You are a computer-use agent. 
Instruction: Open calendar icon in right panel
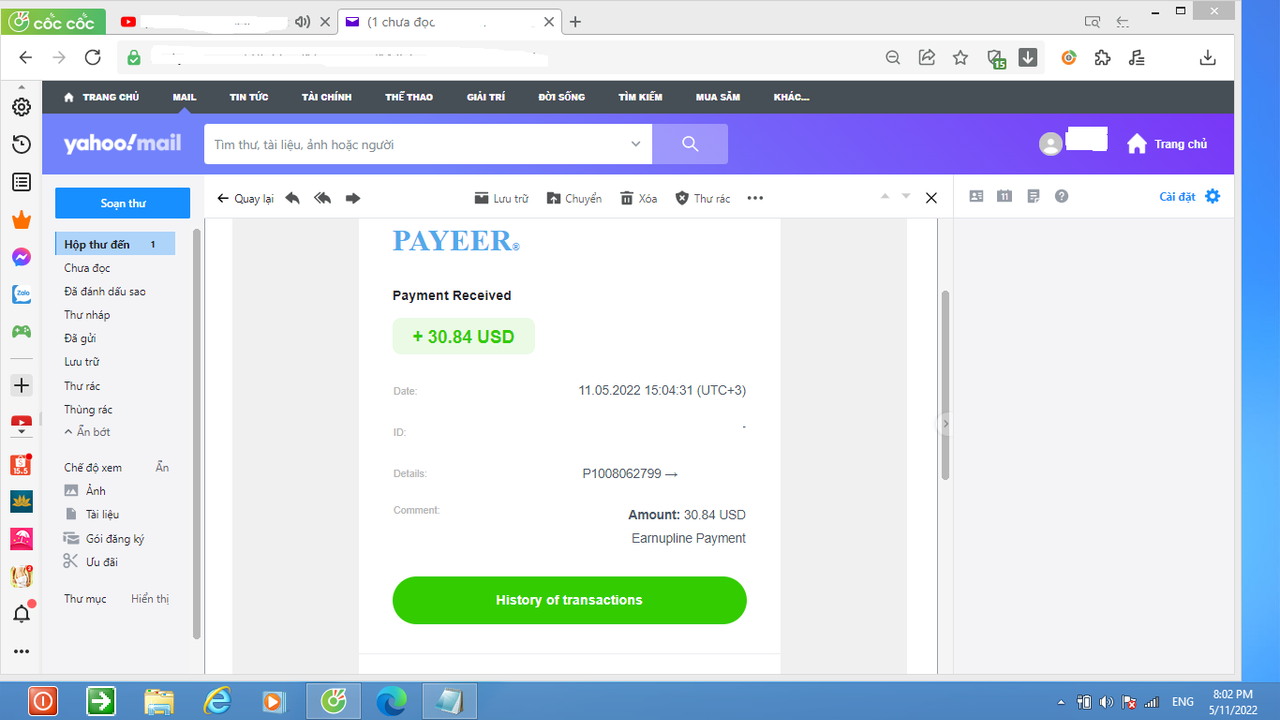tap(1004, 196)
